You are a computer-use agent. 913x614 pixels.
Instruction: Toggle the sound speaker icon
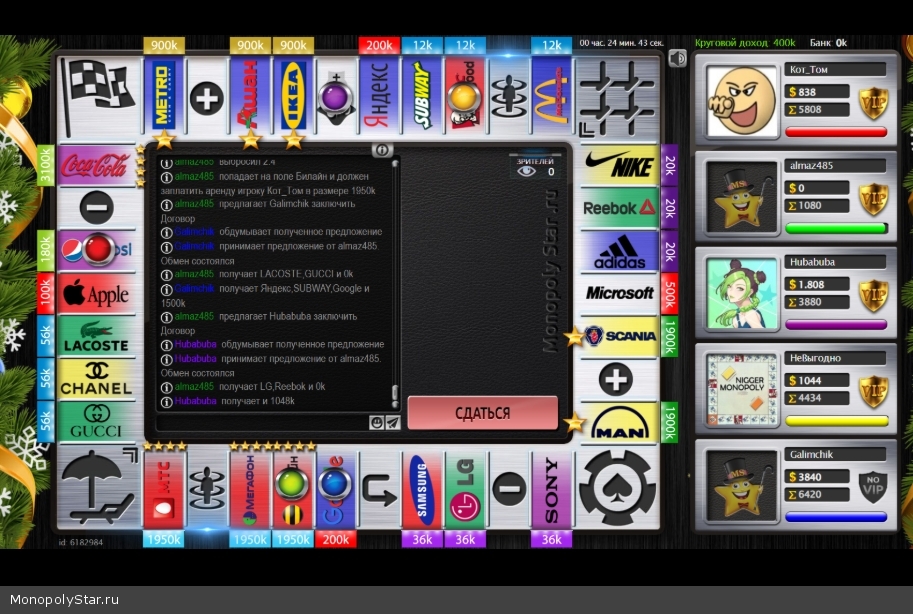coord(677,58)
